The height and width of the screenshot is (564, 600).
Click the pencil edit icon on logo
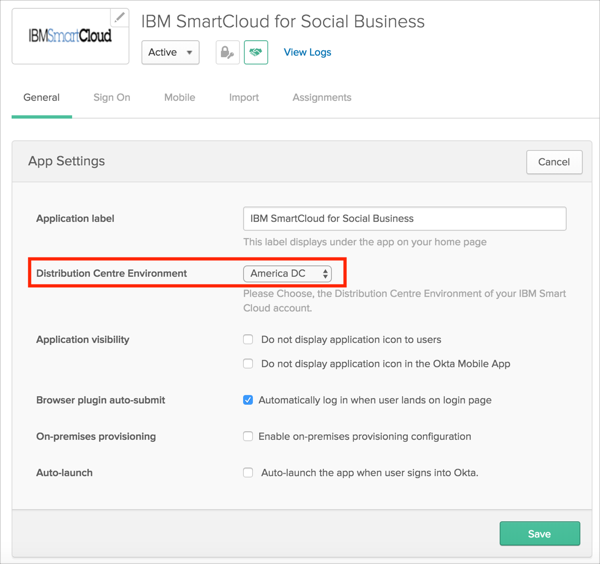(x=119, y=17)
